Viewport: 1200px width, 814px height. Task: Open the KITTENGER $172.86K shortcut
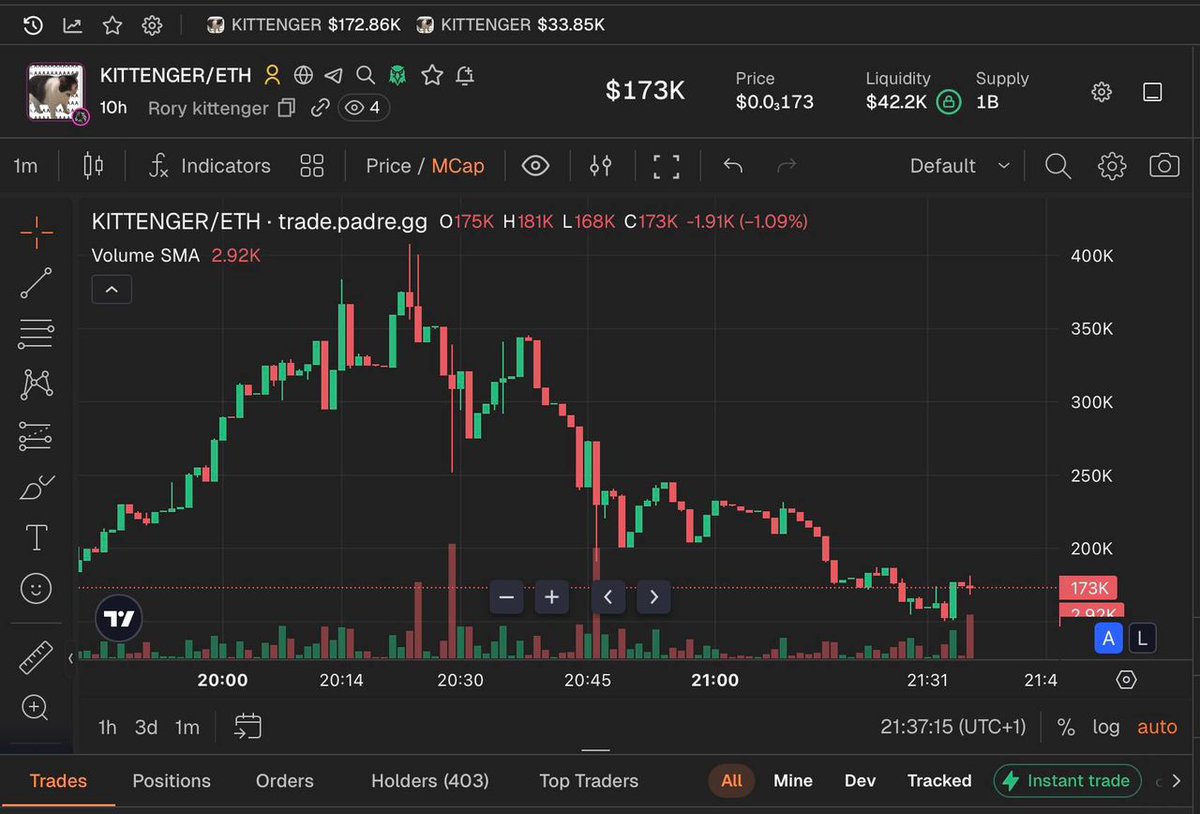303,25
